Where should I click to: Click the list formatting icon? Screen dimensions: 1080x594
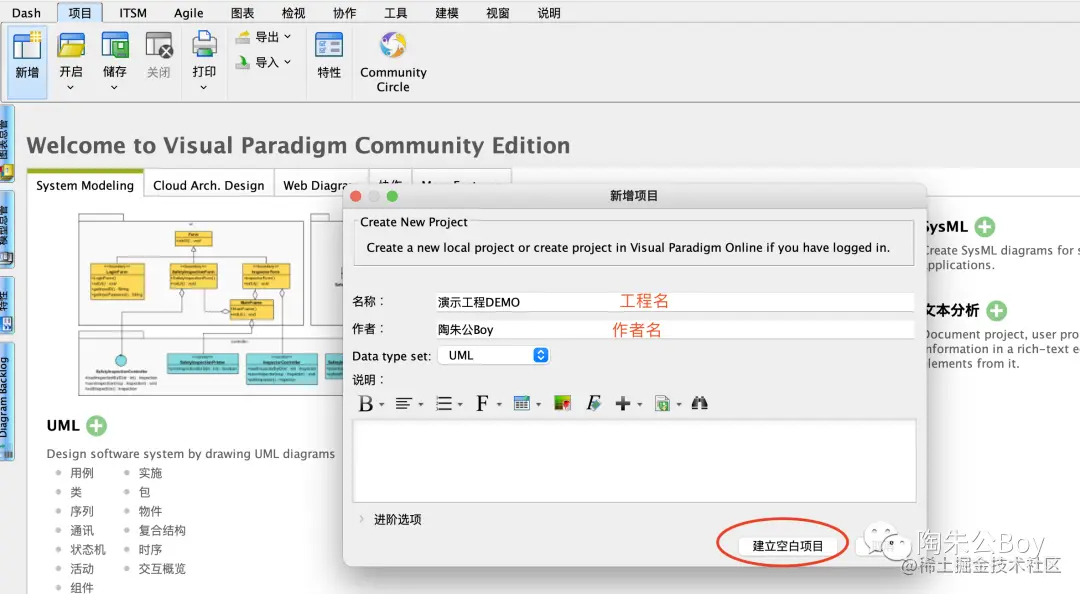(x=444, y=404)
